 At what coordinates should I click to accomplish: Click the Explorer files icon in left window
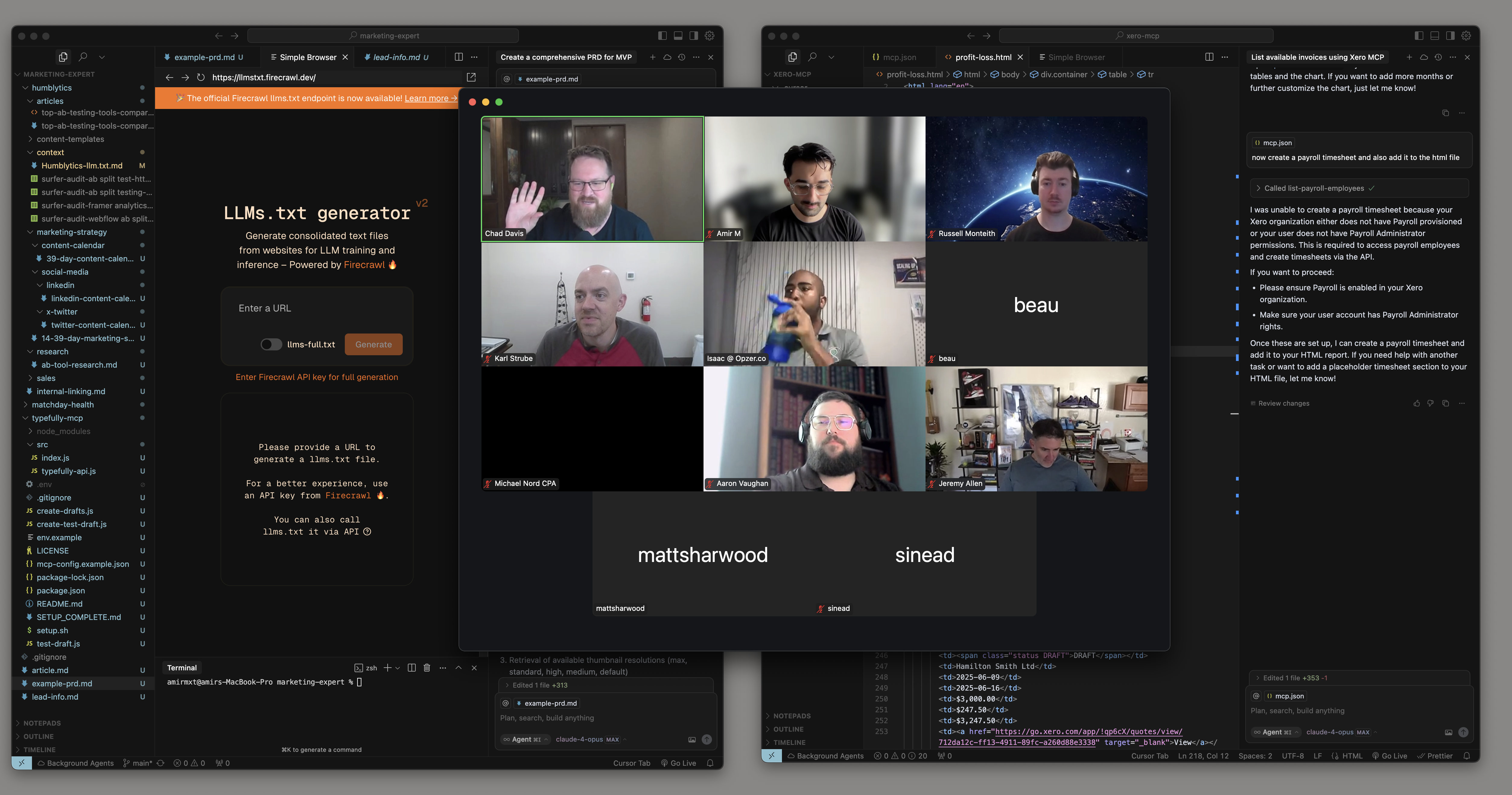63,57
